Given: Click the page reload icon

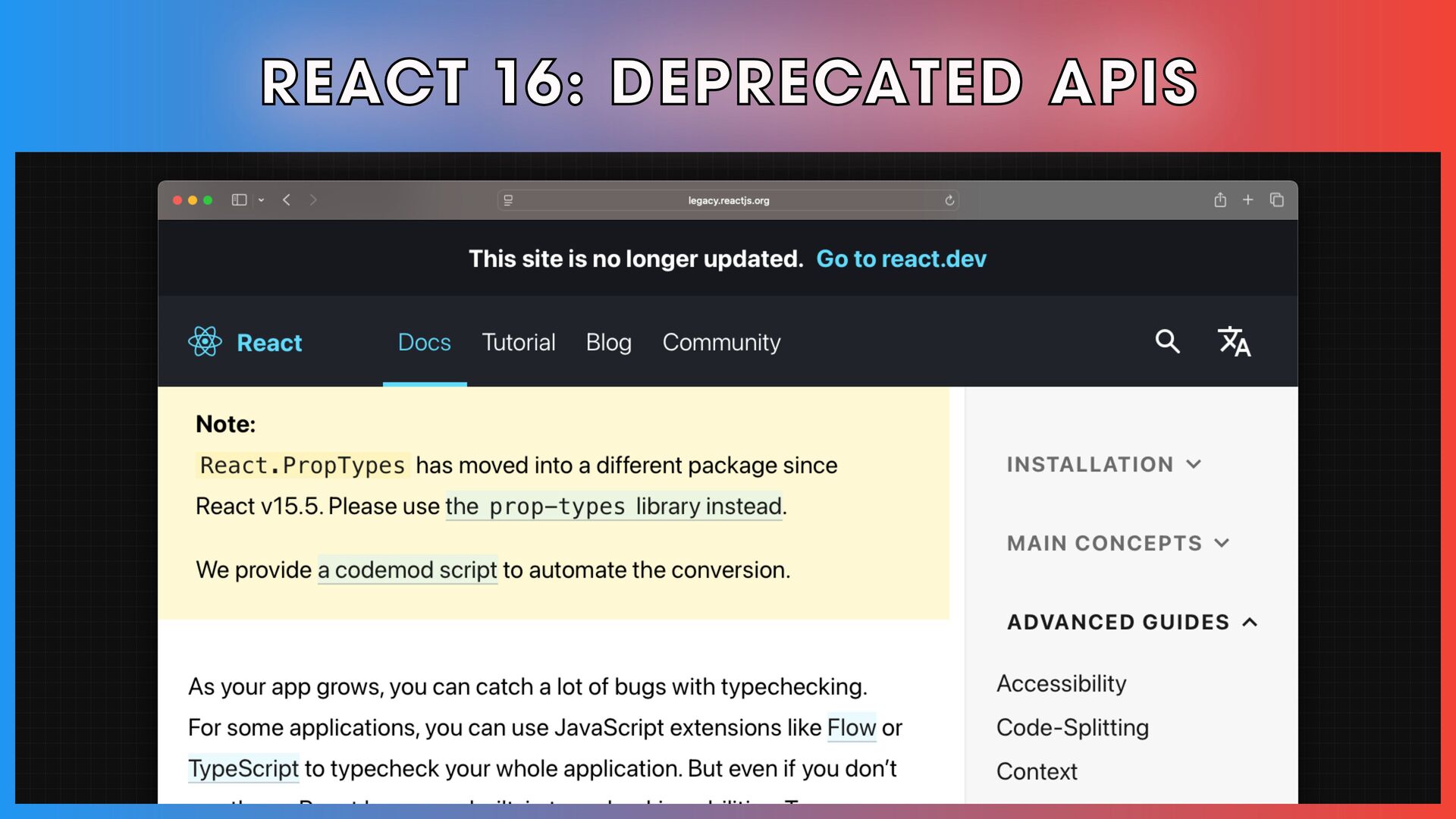Looking at the screenshot, I should pos(949,201).
